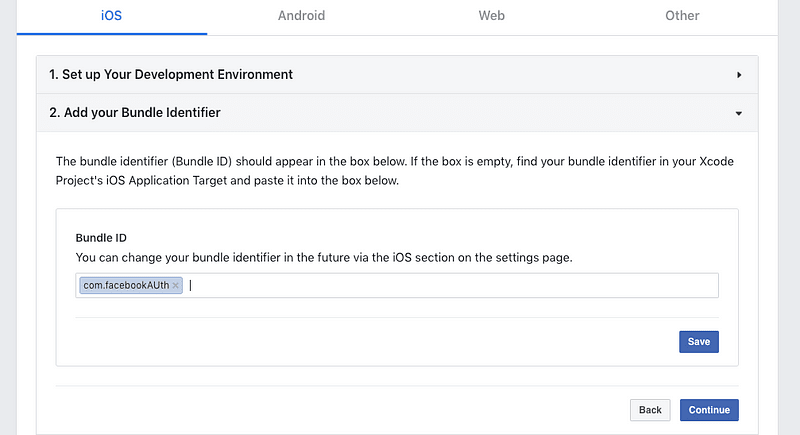Open step 1 Set up Your Development Environment header
This screenshot has width=800, height=435.
(x=397, y=74)
